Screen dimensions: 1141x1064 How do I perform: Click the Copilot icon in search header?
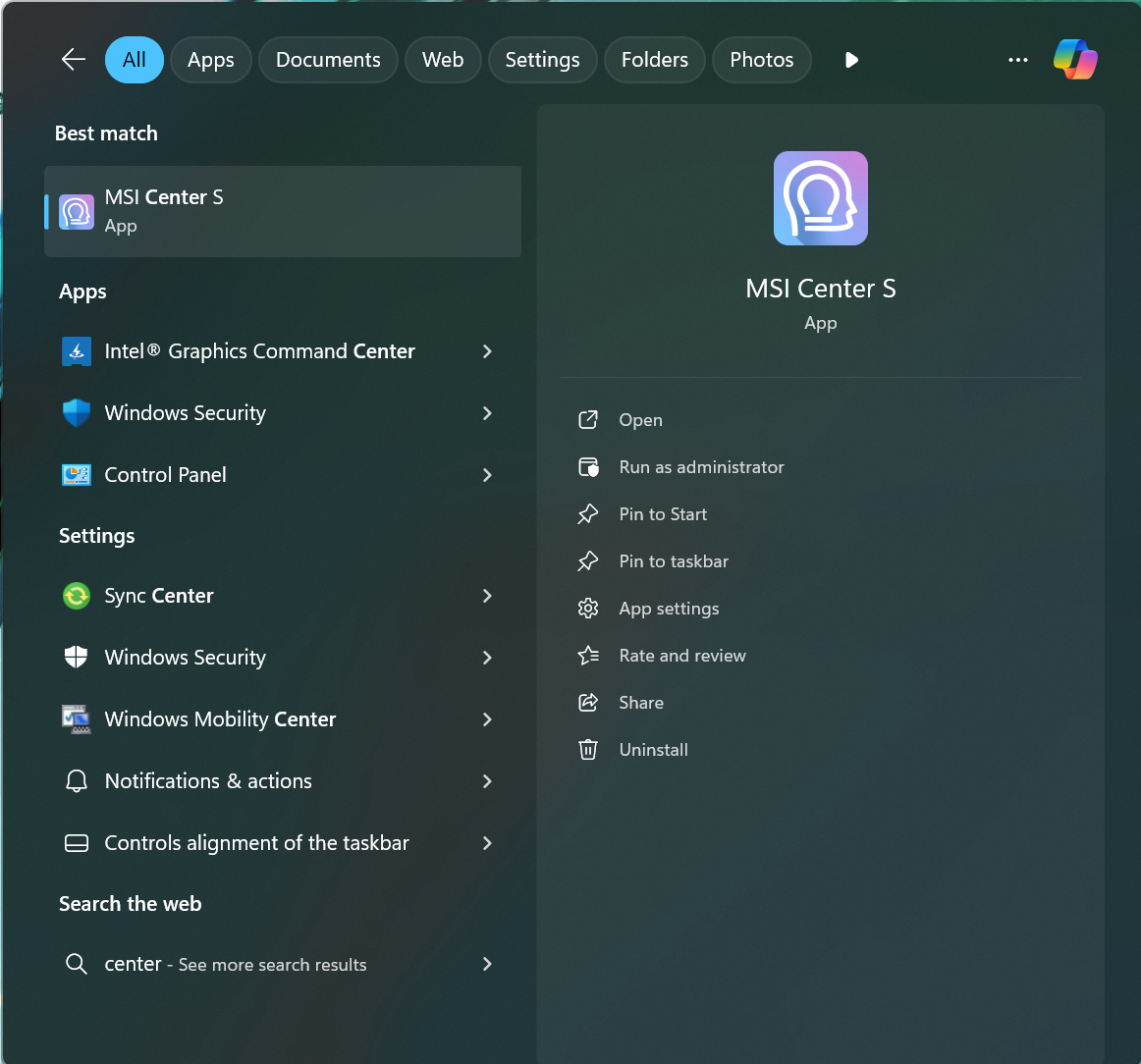coord(1075,60)
